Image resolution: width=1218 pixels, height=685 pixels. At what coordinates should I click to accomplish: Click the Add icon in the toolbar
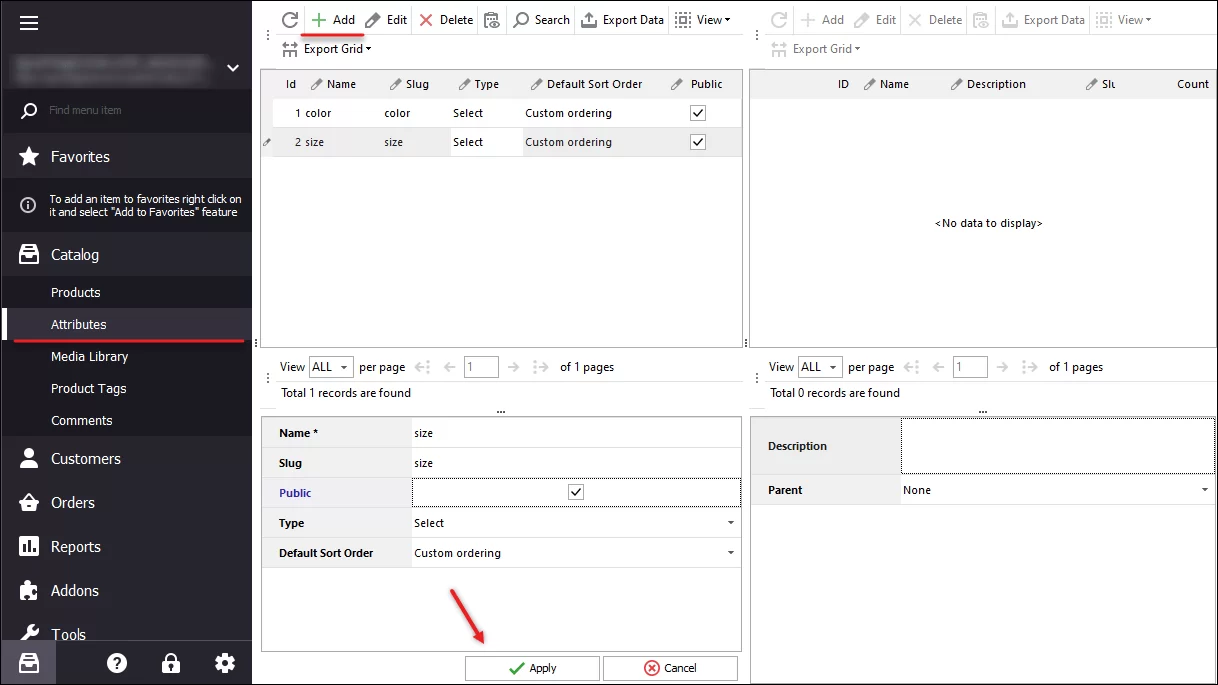330,19
